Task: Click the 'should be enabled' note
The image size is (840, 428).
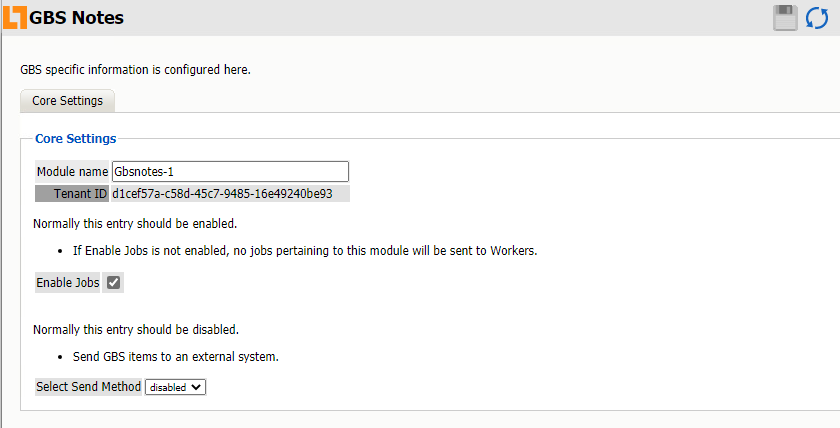Action: click(135, 224)
